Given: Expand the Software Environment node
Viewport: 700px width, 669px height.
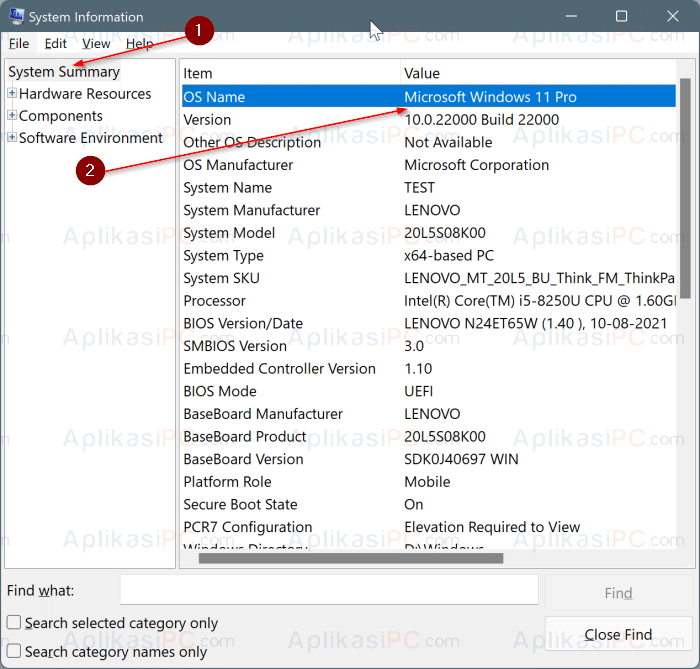Looking at the screenshot, I should pos(12,137).
